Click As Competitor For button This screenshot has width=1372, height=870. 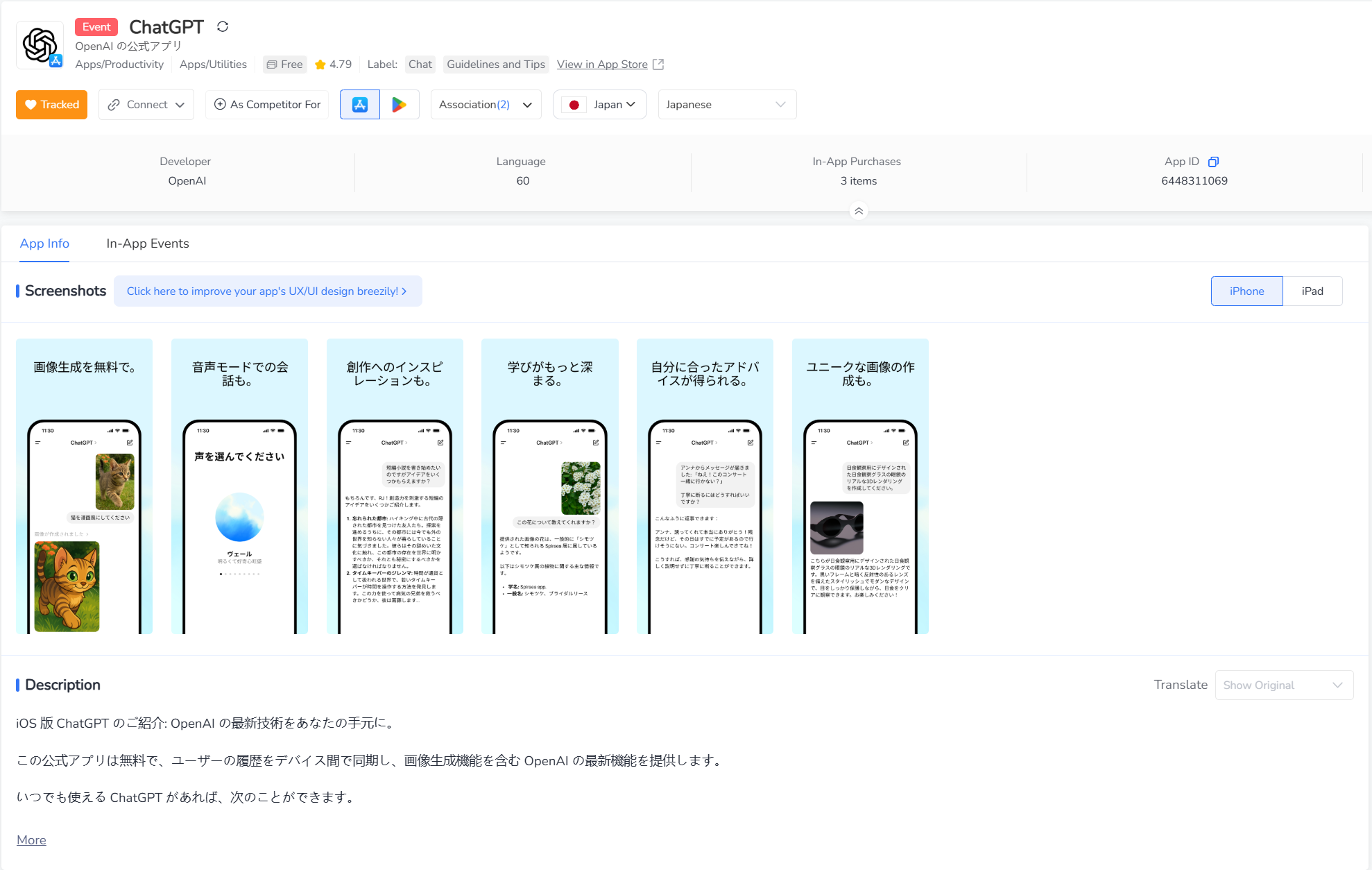pos(267,105)
